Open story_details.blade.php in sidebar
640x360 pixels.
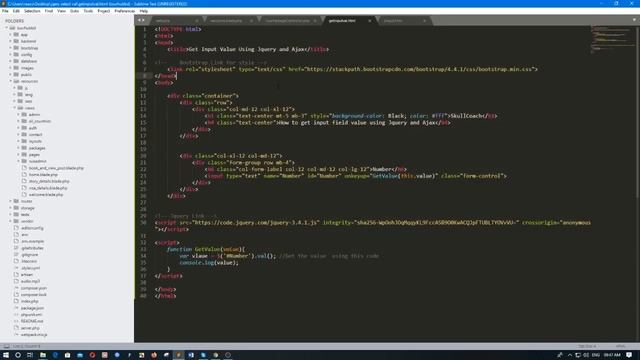tap(49, 181)
